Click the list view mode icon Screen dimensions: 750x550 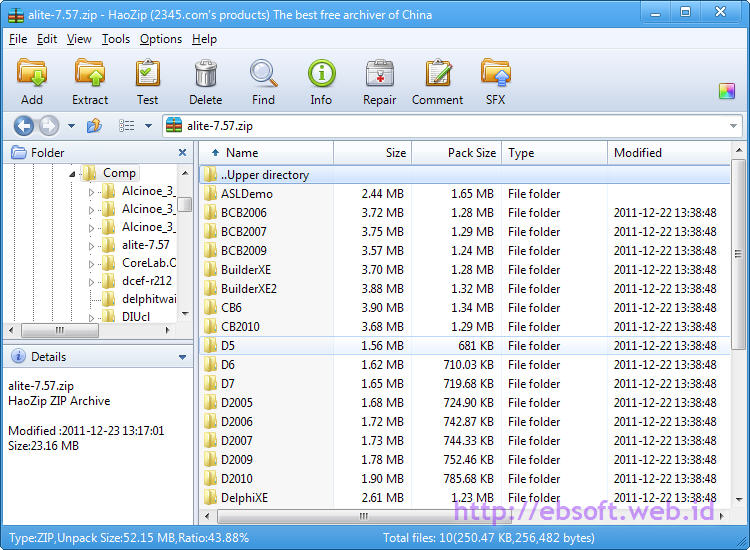click(x=126, y=126)
